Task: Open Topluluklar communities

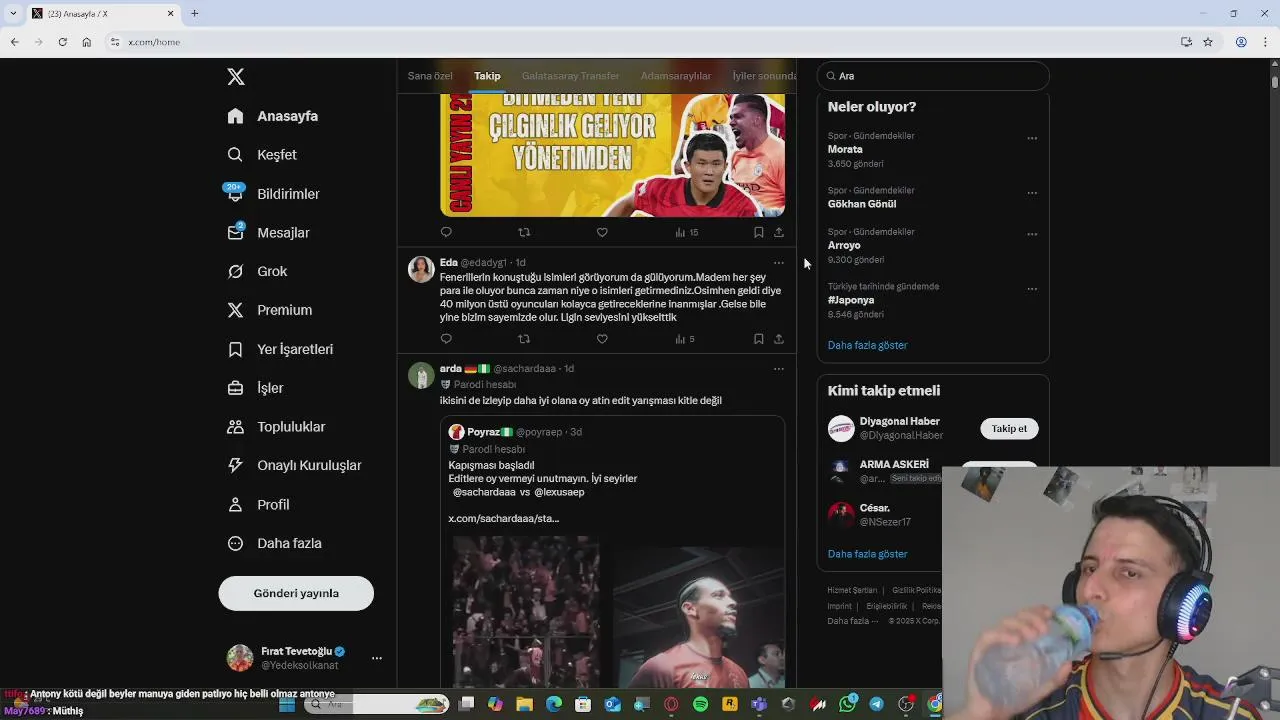Action: [276, 427]
